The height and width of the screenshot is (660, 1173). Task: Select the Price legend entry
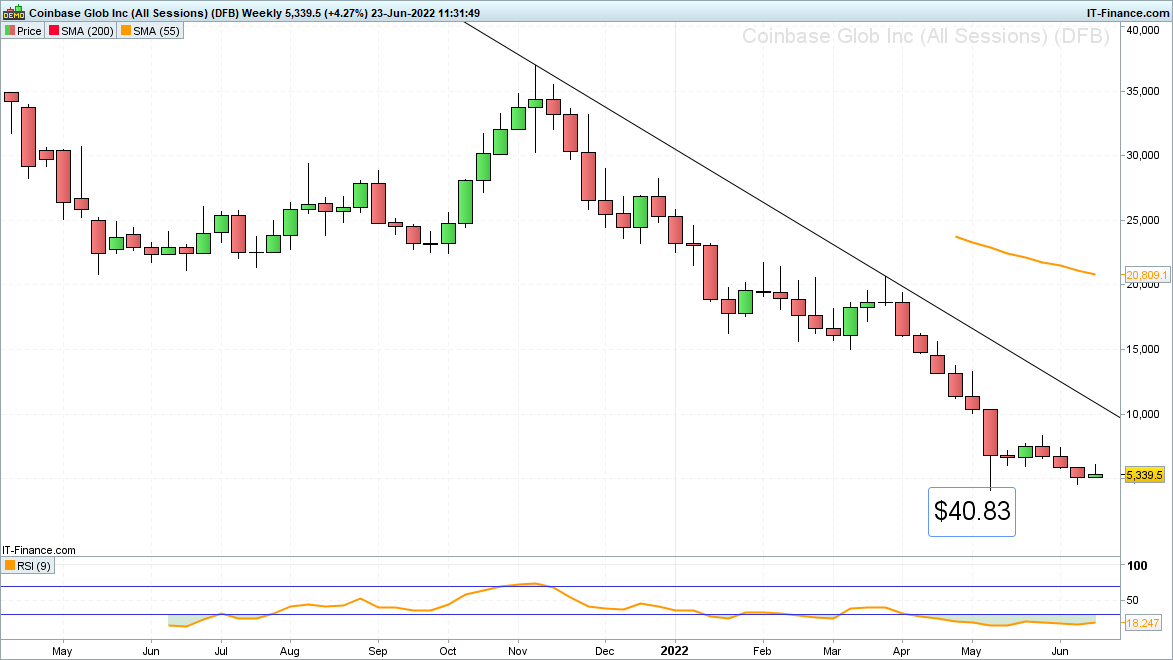[x=23, y=31]
